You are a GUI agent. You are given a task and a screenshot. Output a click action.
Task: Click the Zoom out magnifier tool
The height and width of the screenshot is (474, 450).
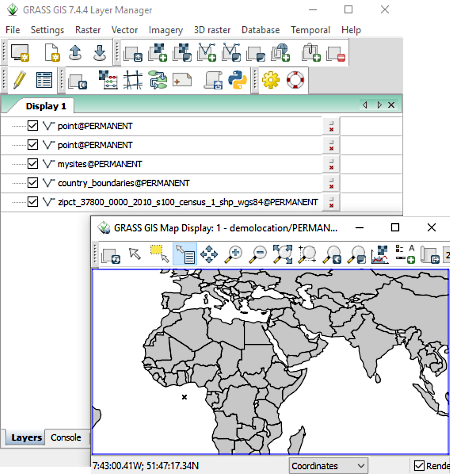click(258, 254)
